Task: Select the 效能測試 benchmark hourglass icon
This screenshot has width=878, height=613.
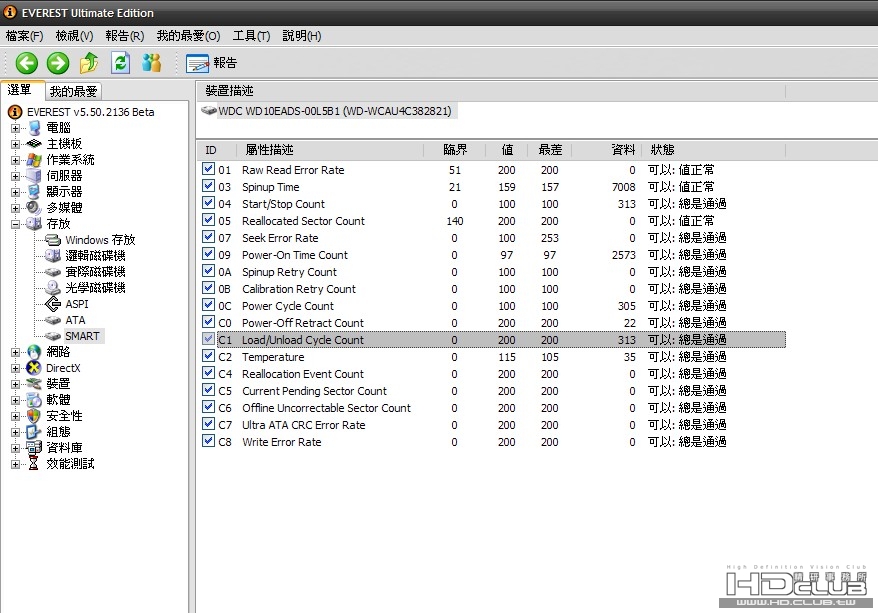Action: click(x=34, y=464)
